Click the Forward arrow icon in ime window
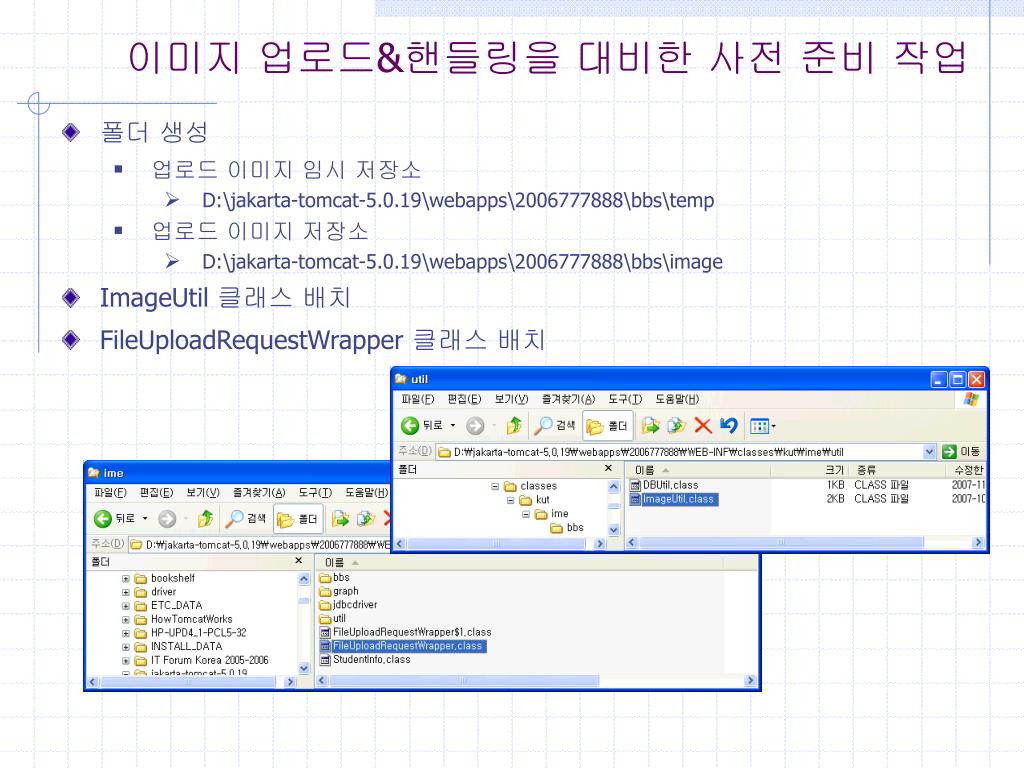 (x=167, y=519)
